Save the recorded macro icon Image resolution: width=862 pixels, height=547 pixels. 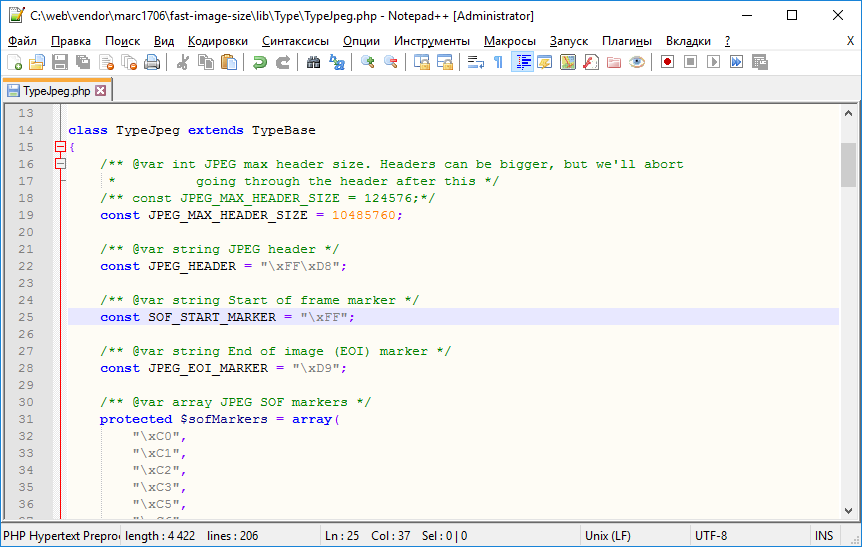tap(760, 62)
